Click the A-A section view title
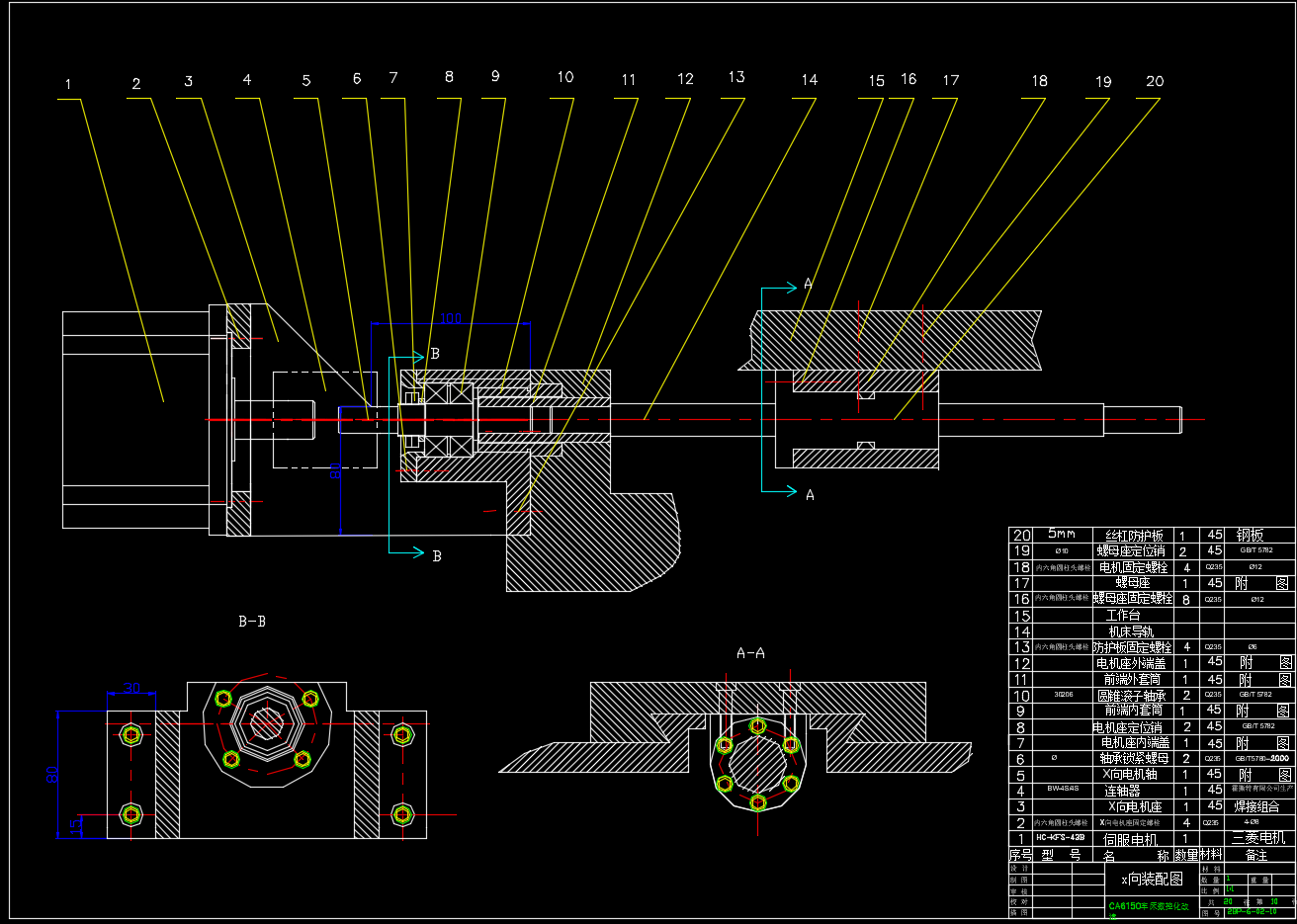The height and width of the screenshot is (924, 1297). (750, 653)
